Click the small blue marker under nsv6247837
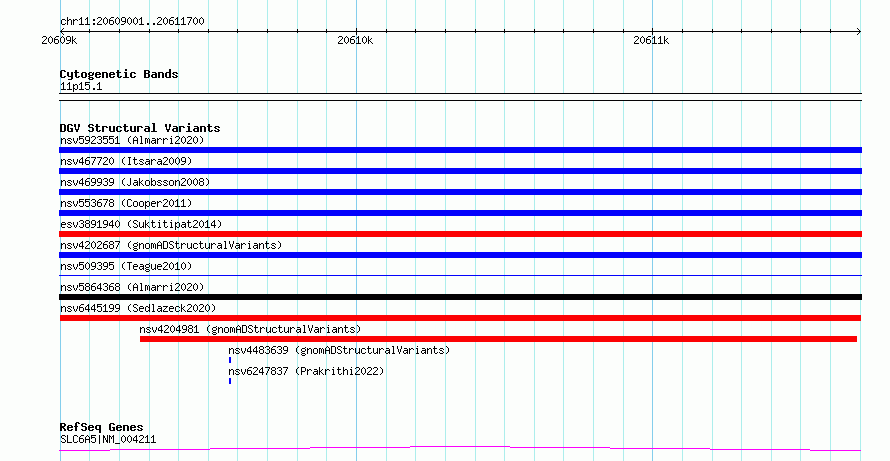The image size is (890, 461). (230, 381)
